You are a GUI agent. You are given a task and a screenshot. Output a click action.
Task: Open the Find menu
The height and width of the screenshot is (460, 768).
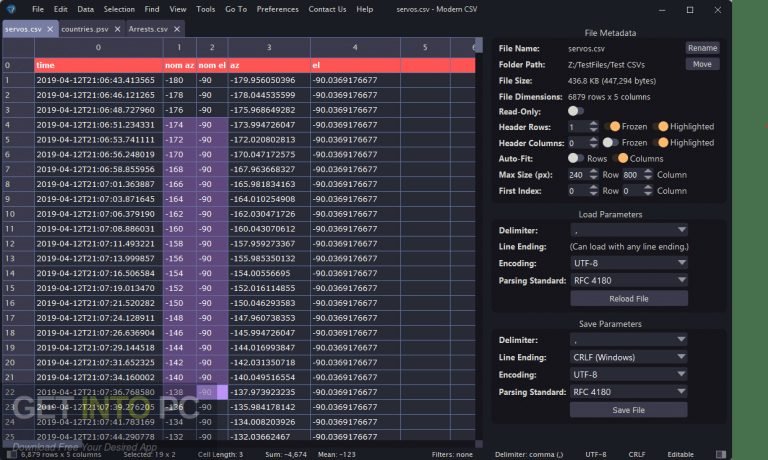pos(152,9)
